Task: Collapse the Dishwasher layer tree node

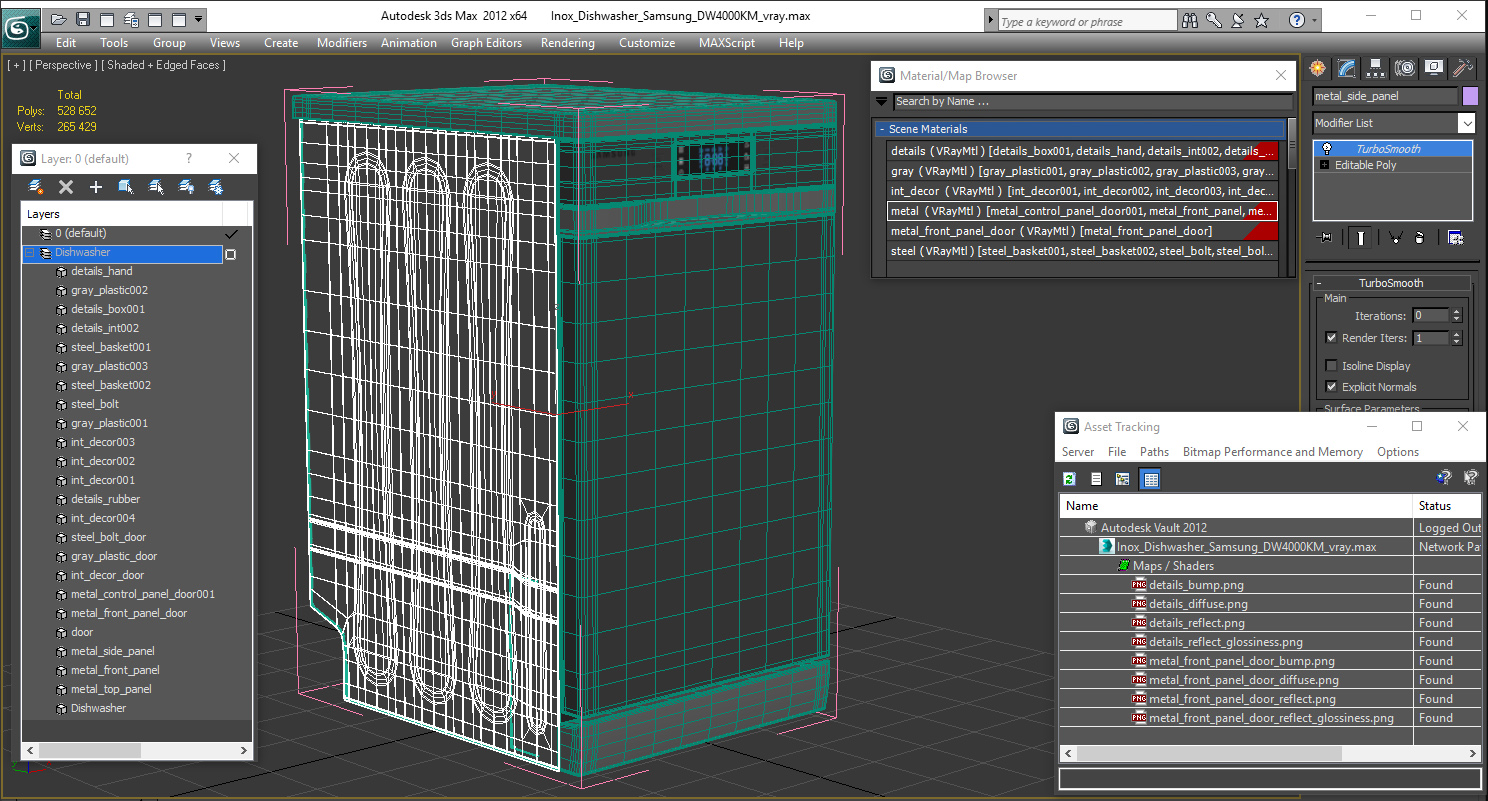Action: pos(29,254)
